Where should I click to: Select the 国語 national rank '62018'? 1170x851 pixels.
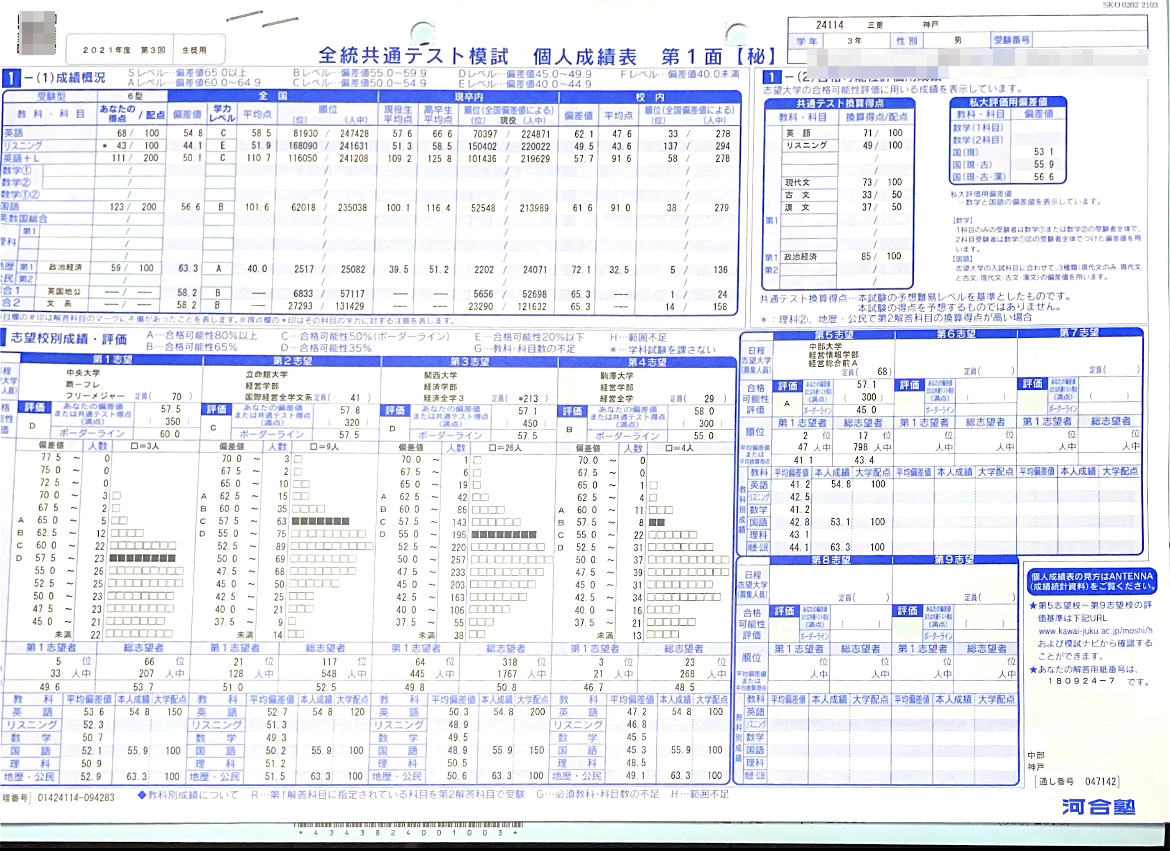coord(303,208)
